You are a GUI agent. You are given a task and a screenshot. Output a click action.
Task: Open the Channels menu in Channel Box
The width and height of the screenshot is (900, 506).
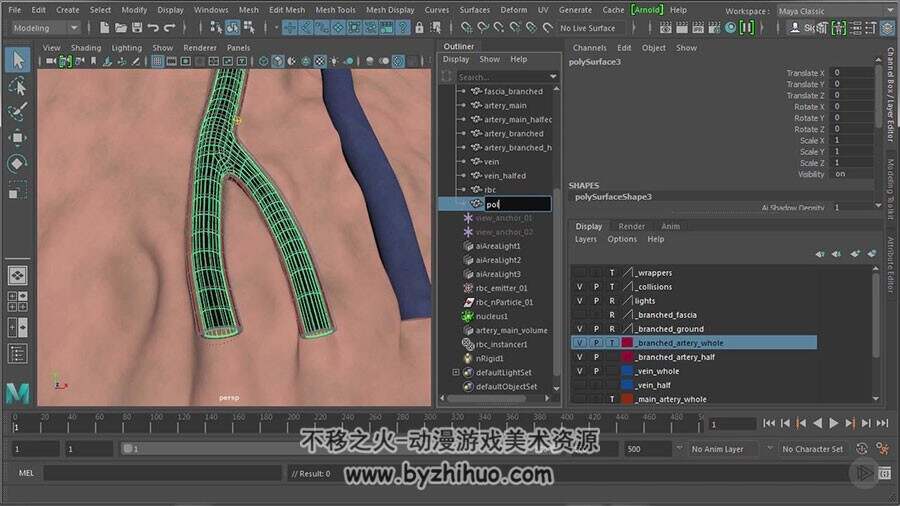(589, 48)
